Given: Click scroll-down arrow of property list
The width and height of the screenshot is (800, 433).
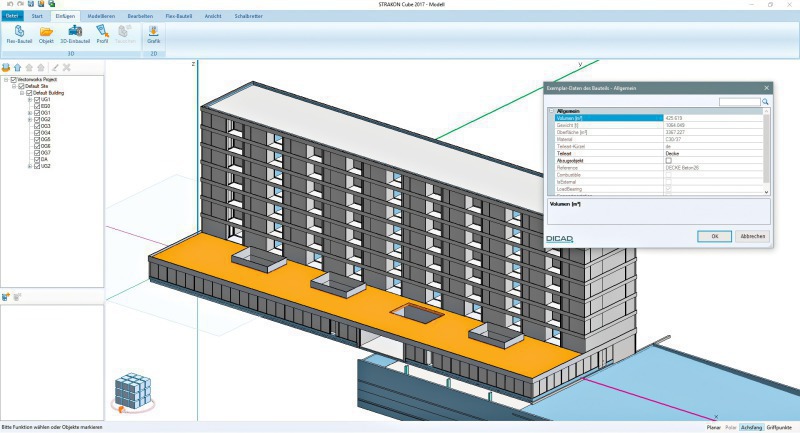Looking at the screenshot, I should click(x=766, y=192).
